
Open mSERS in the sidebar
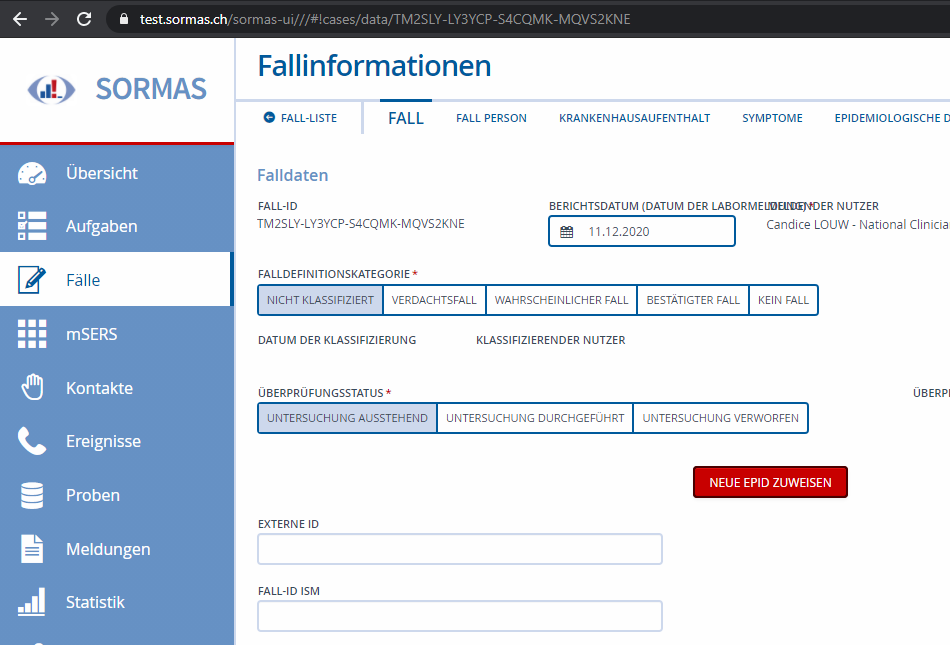pos(116,334)
